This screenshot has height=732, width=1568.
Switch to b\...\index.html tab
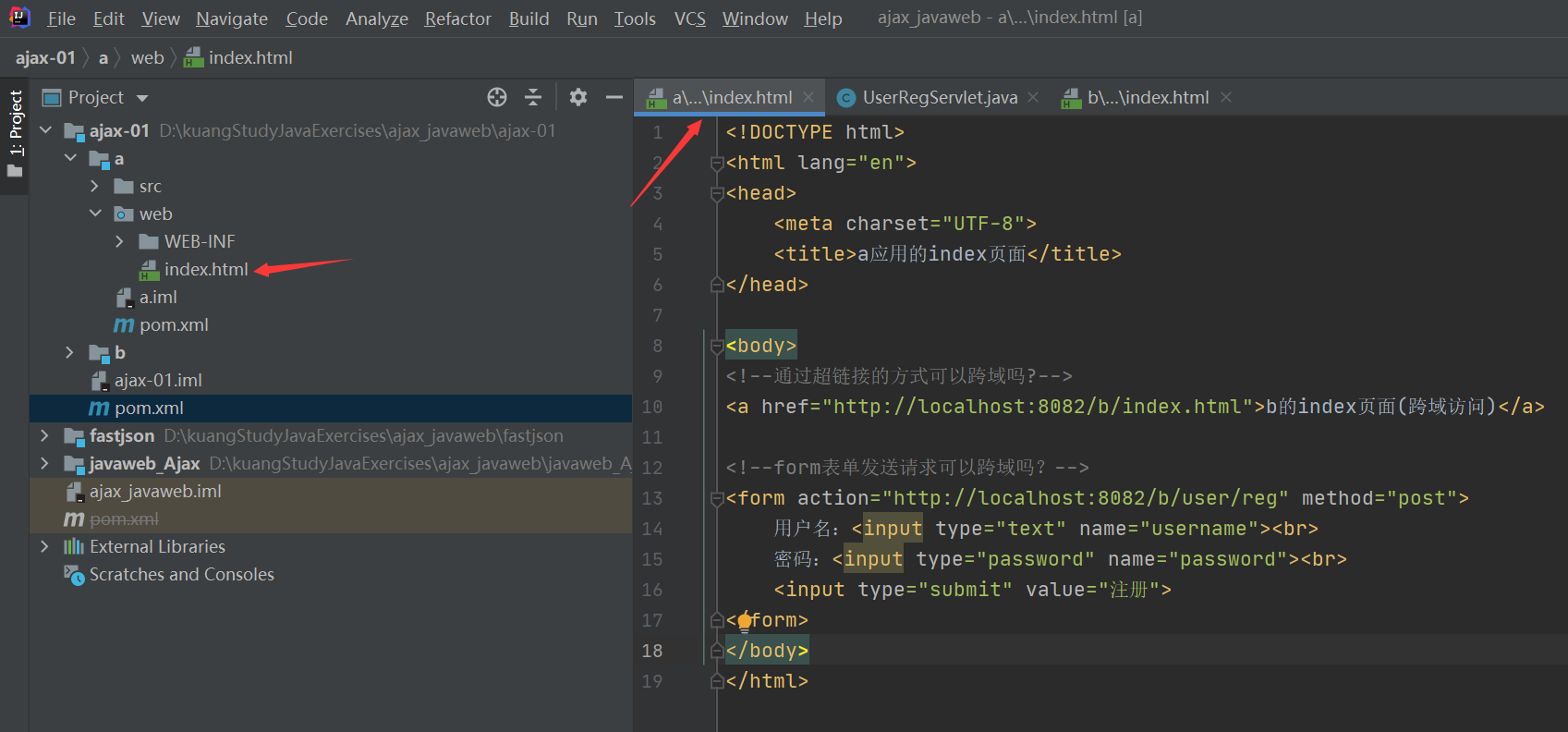[x=1148, y=97]
